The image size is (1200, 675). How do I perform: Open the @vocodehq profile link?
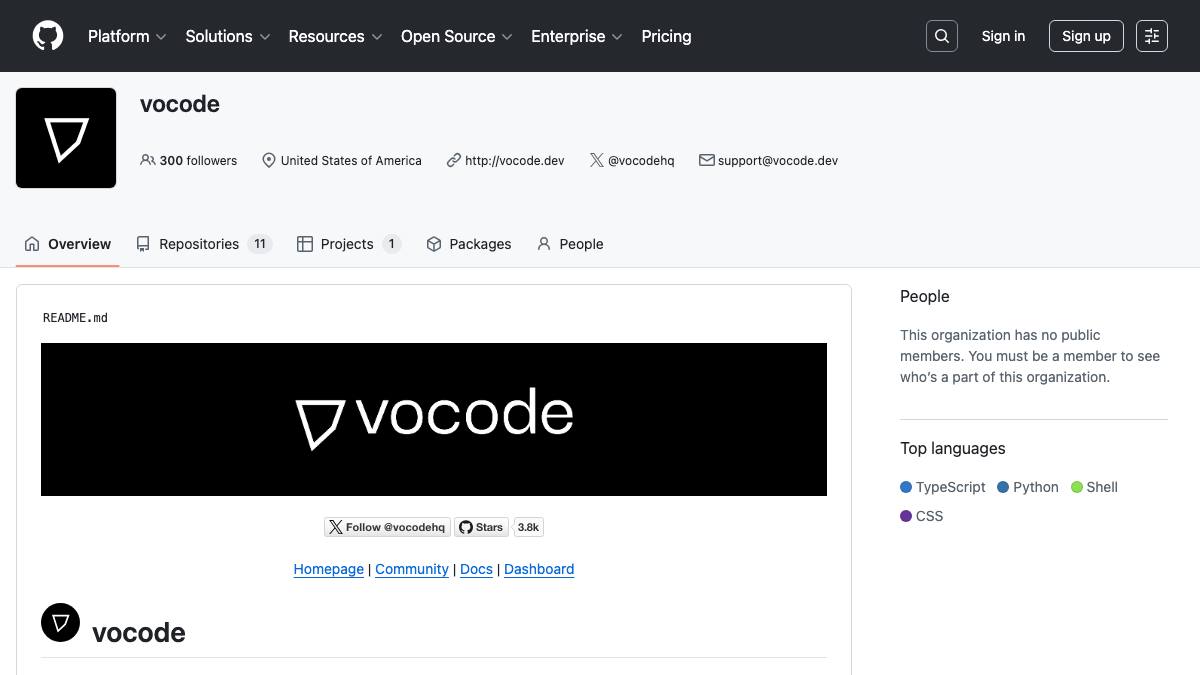[641, 160]
